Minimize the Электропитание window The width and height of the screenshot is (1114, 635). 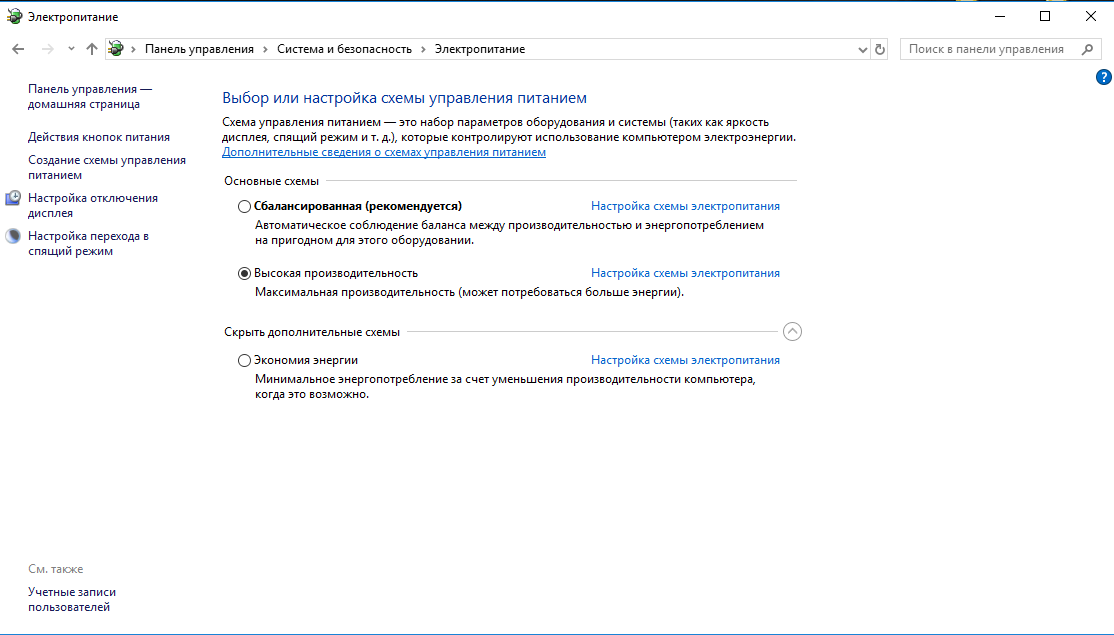tap(1000, 16)
